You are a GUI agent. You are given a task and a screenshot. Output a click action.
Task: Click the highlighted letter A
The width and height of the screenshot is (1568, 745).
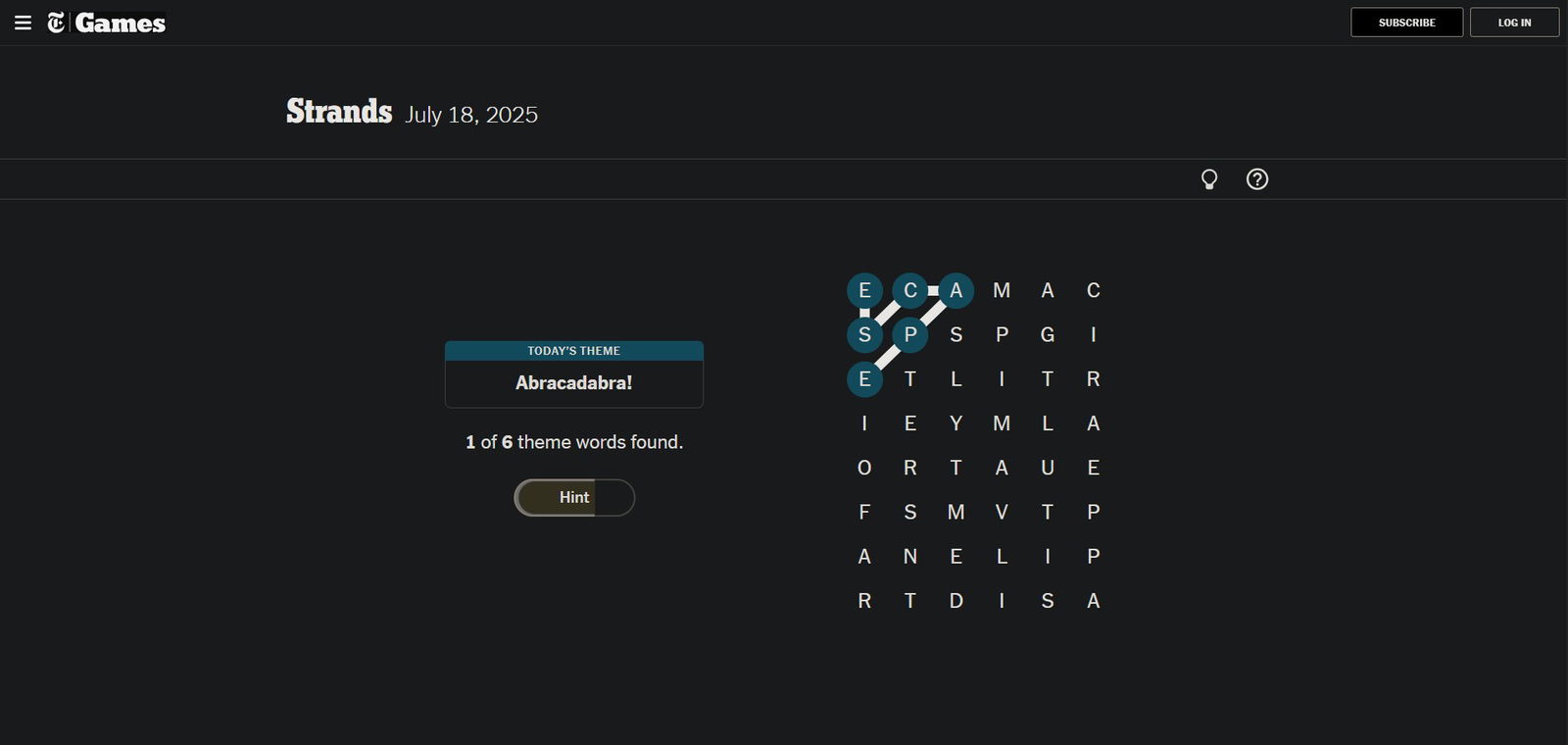click(956, 290)
